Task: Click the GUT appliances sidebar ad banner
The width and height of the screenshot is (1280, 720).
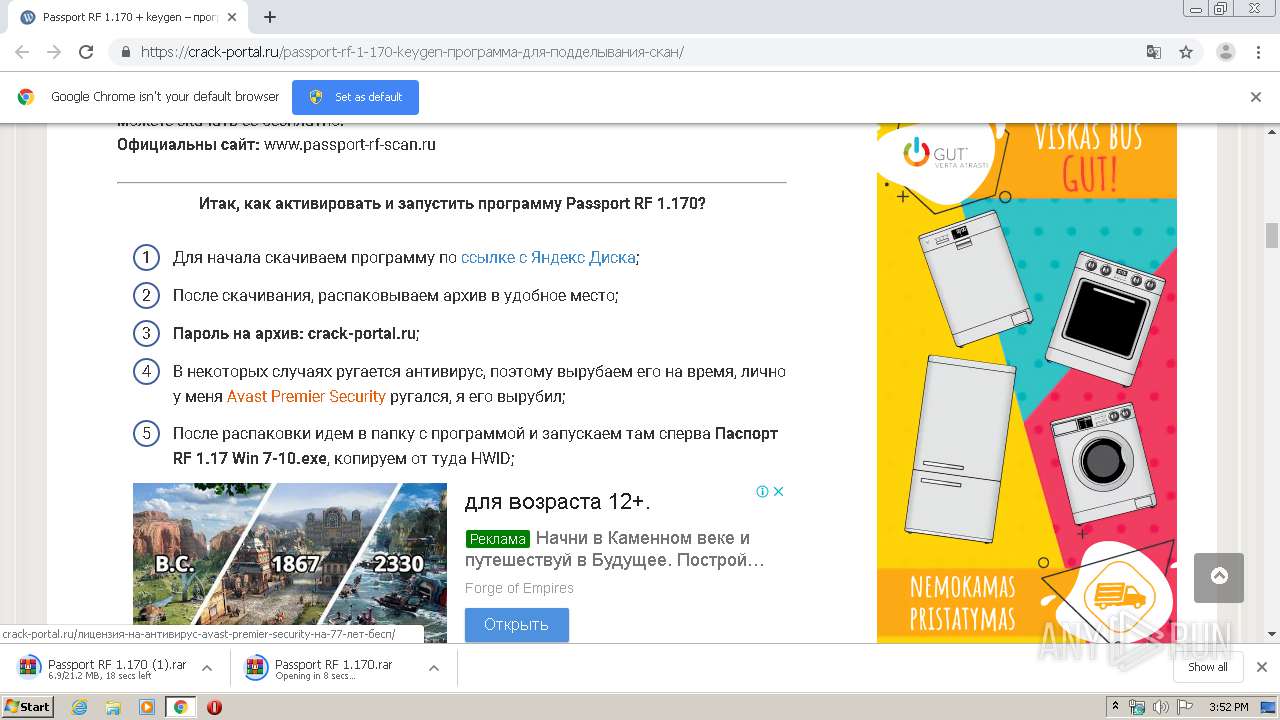Action: coord(1027,383)
